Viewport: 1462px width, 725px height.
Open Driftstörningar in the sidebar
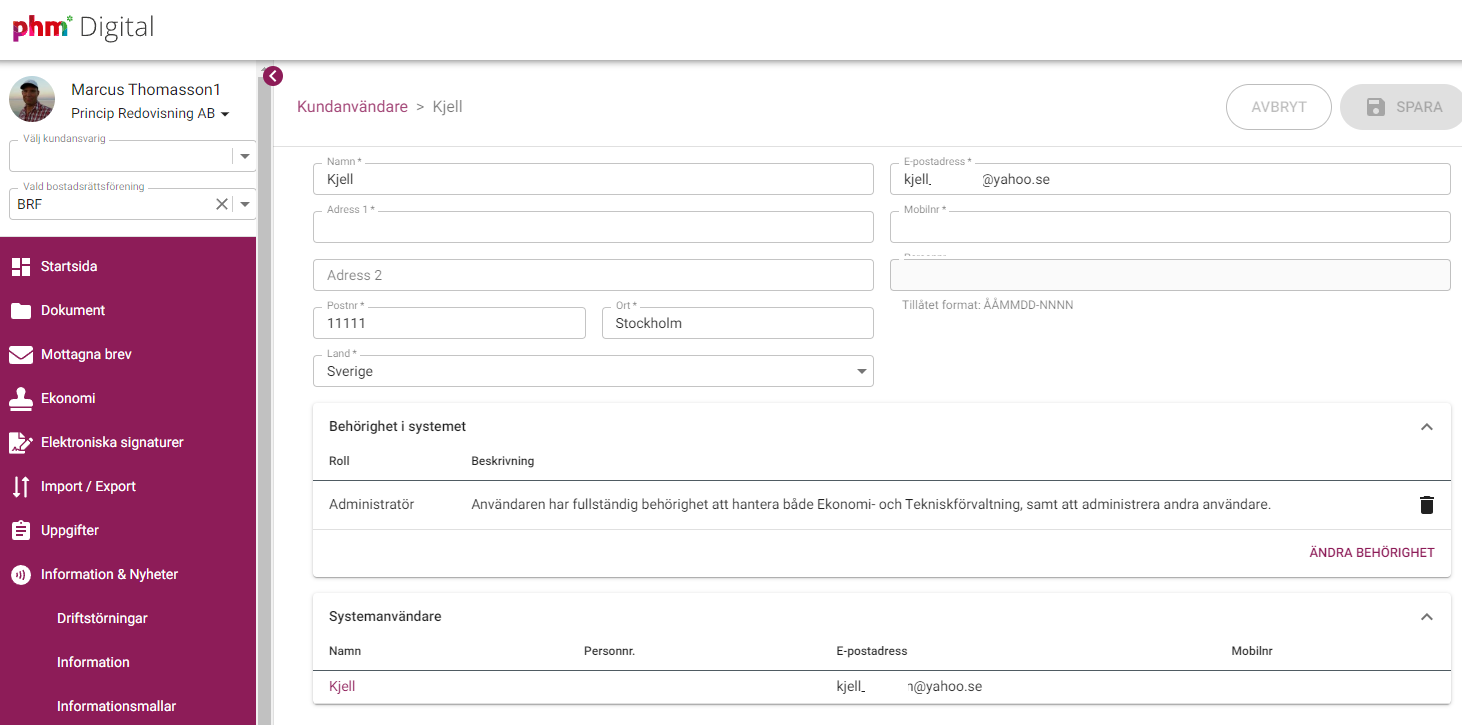pos(102,618)
